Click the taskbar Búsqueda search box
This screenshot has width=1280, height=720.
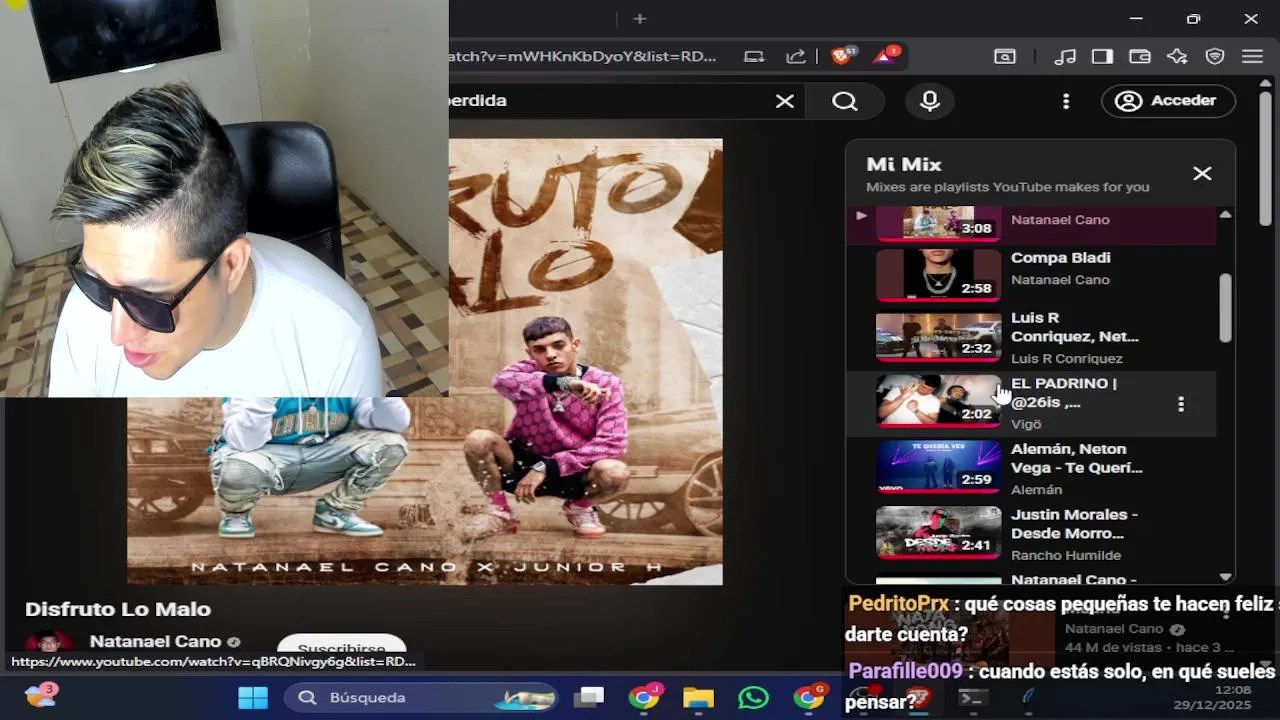(x=423, y=697)
